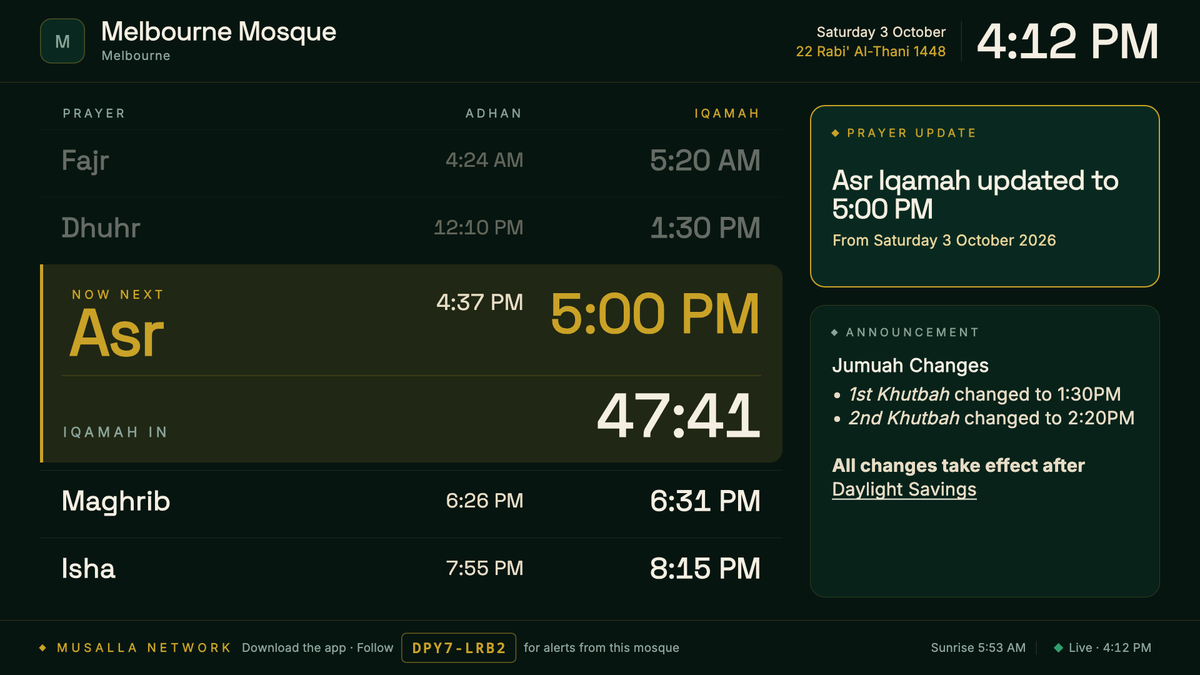Click Dhuhr iqamah time 1:30 PM
The image size is (1200, 675).
705,228
